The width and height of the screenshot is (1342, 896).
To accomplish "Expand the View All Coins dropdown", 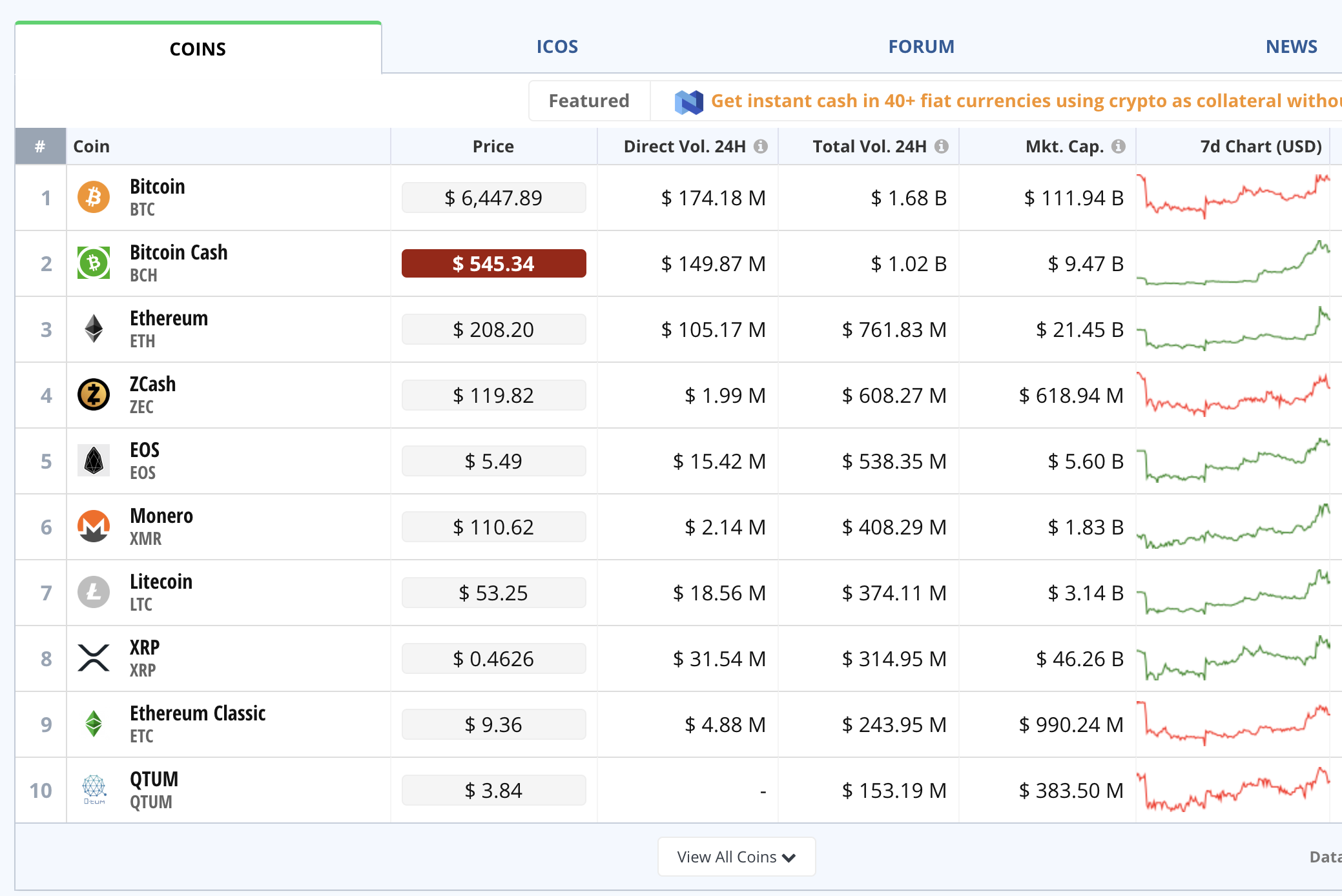I will [736, 857].
